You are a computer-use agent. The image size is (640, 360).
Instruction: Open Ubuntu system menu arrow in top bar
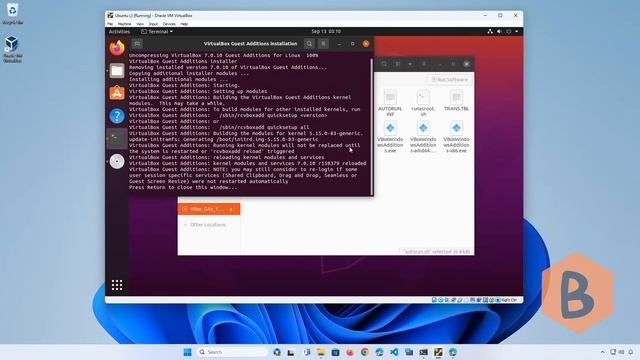(x=517, y=31)
